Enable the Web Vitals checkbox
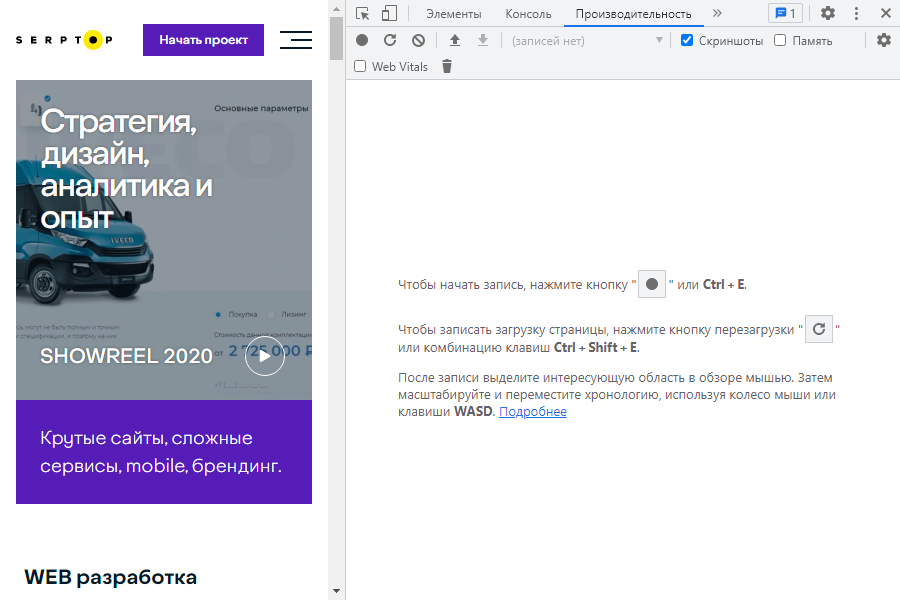Image resolution: width=900 pixels, height=600 pixels. click(x=360, y=67)
